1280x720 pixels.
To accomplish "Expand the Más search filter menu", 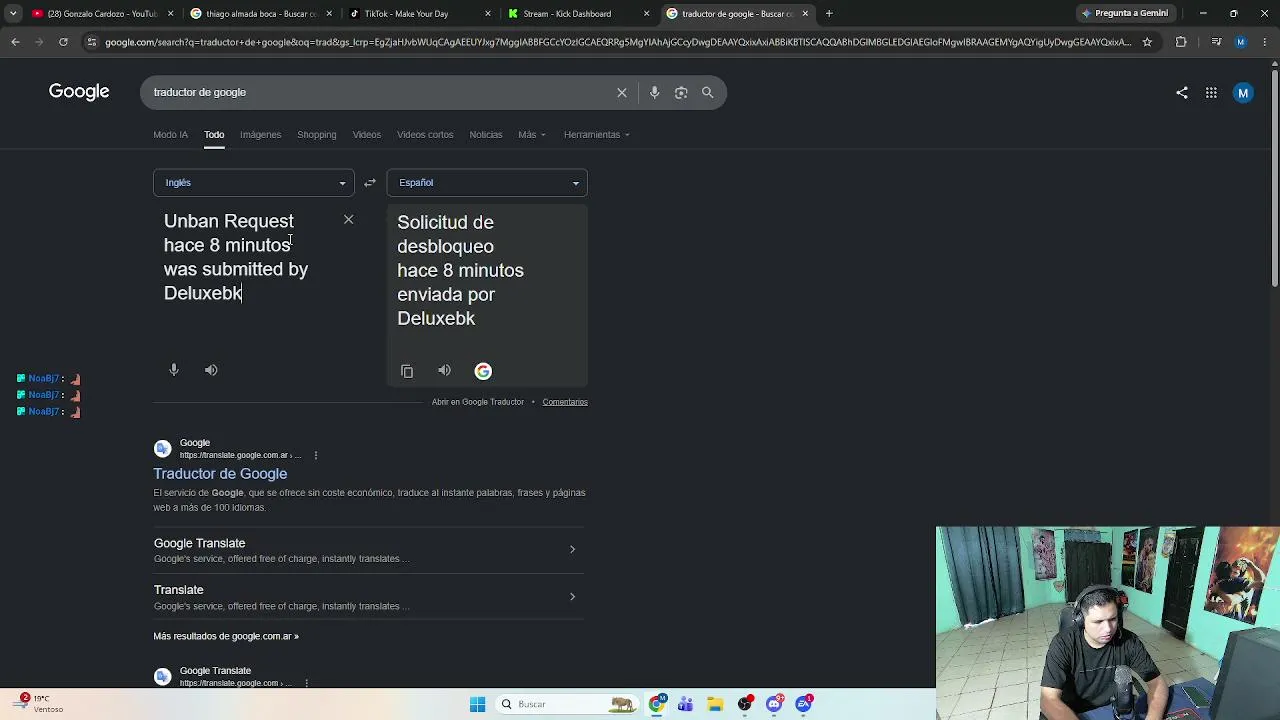I will (532, 135).
